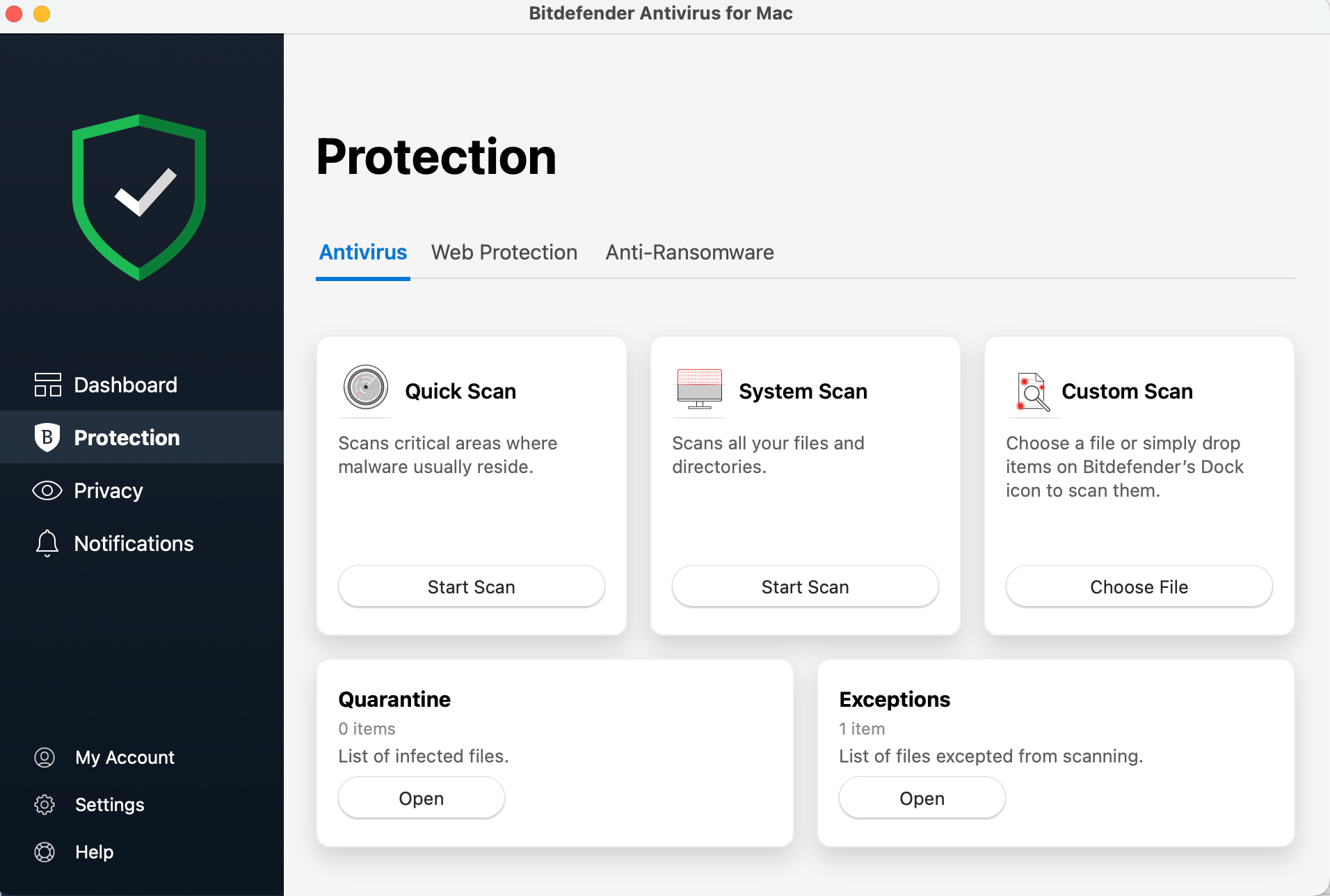Open the Quarantine list
The image size is (1330, 896).
click(x=421, y=797)
